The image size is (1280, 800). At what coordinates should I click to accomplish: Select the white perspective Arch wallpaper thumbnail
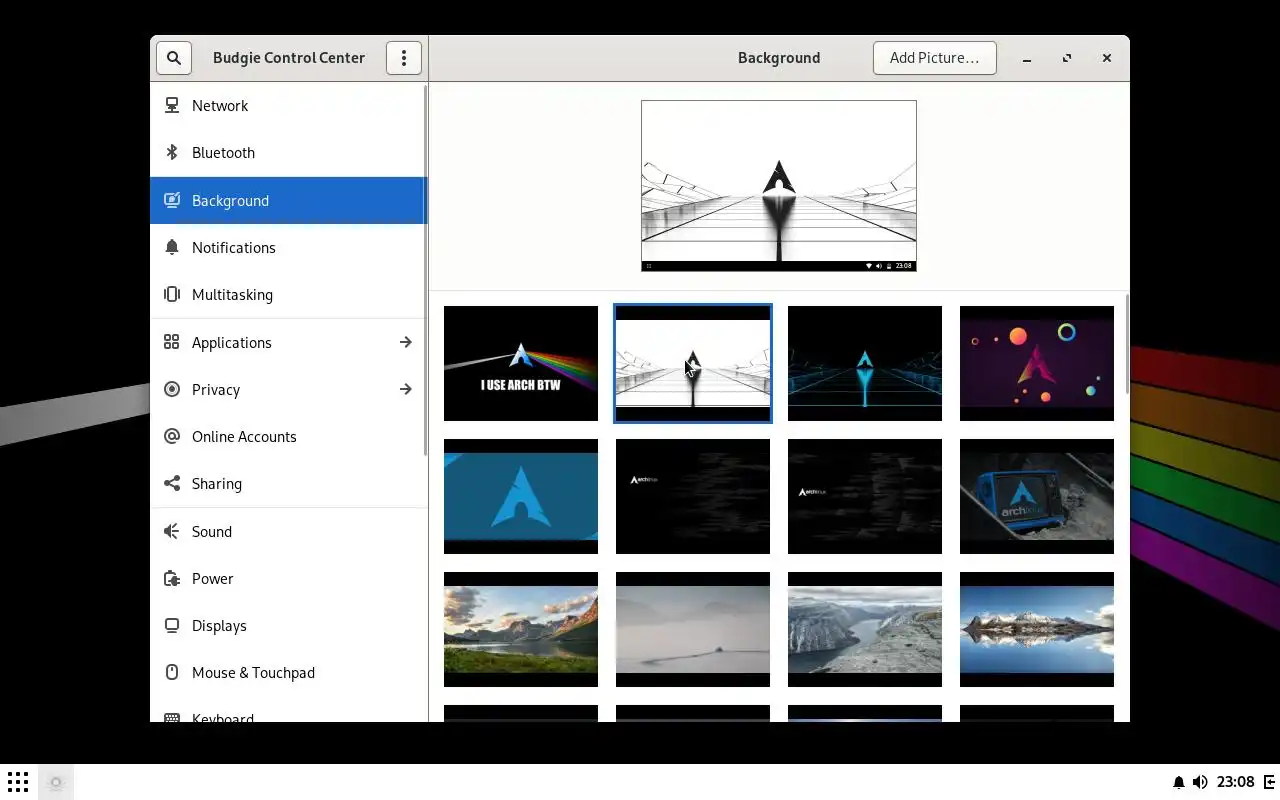693,363
